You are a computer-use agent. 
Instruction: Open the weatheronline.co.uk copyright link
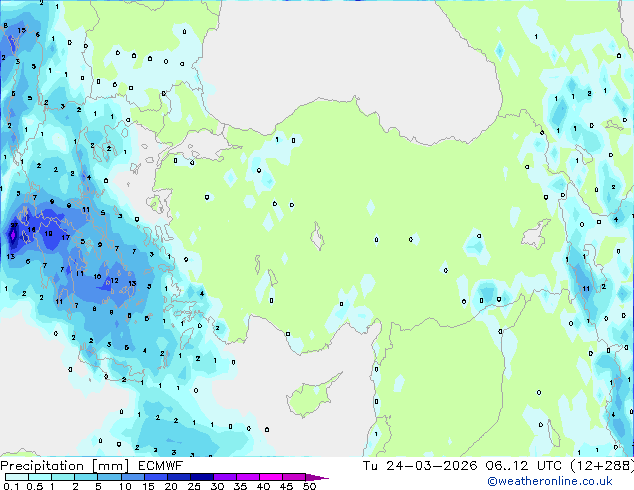click(x=550, y=481)
